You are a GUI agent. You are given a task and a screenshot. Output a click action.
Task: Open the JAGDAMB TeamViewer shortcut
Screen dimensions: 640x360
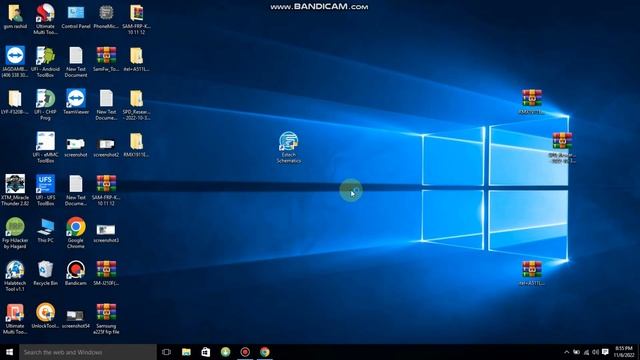[15, 61]
